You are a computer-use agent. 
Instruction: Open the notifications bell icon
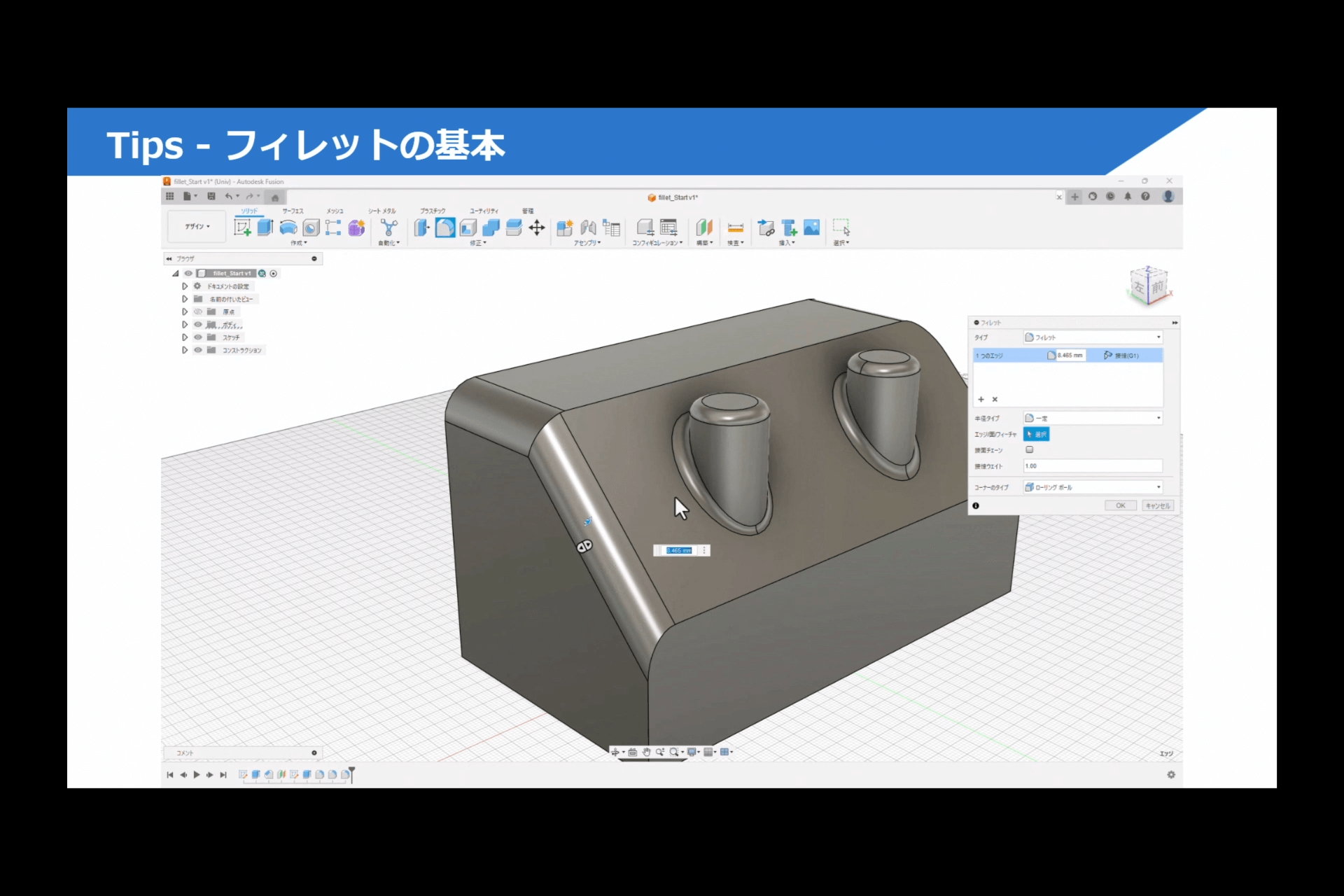[x=1128, y=197]
